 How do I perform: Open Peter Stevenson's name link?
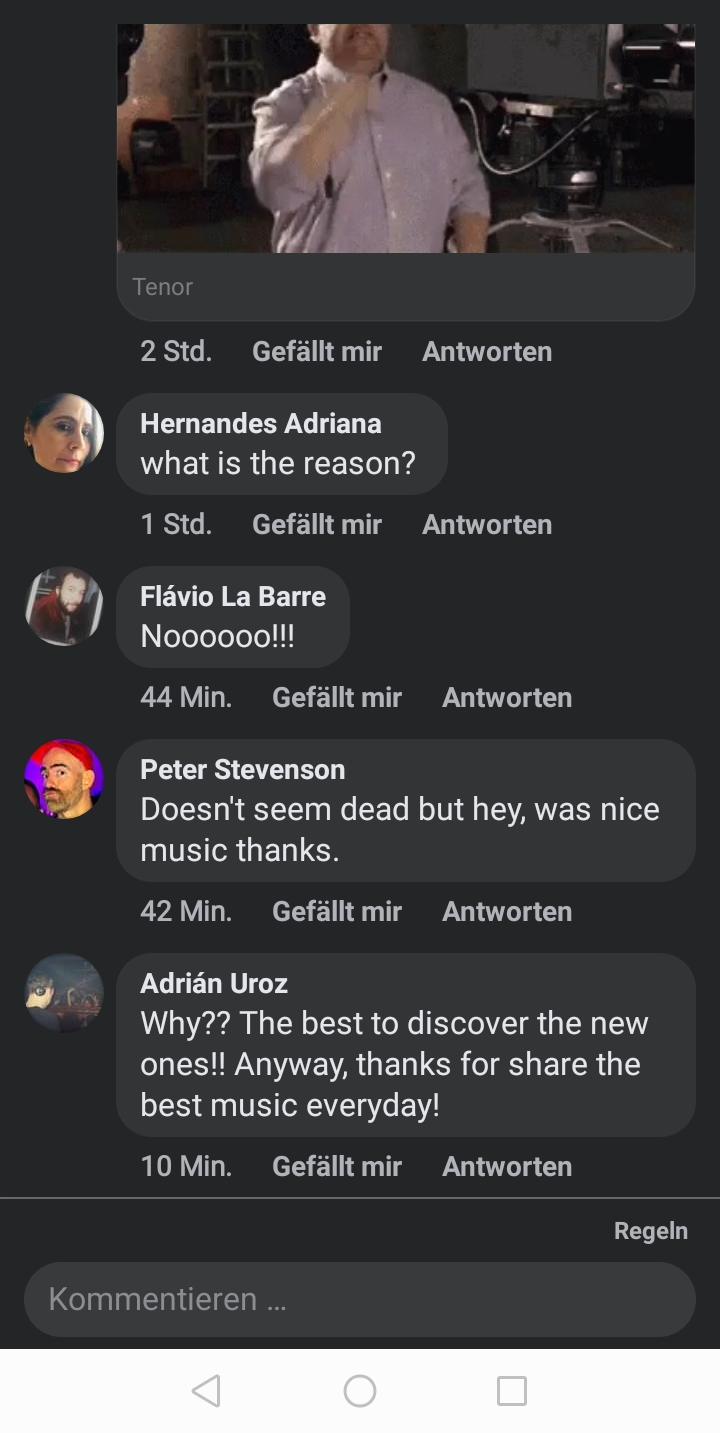pyautogui.click(x=243, y=769)
